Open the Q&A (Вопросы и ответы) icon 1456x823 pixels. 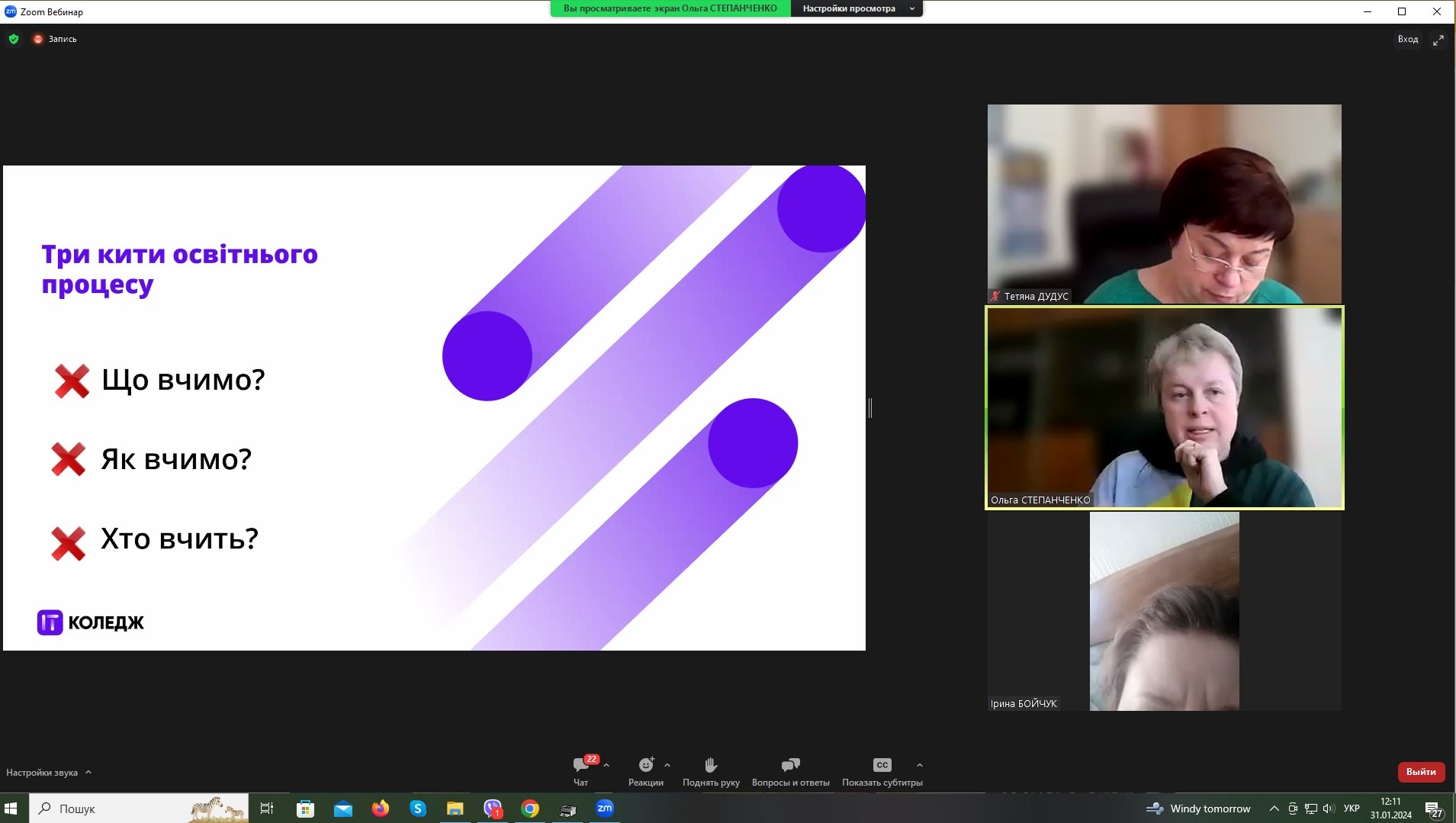click(x=790, y=765)
